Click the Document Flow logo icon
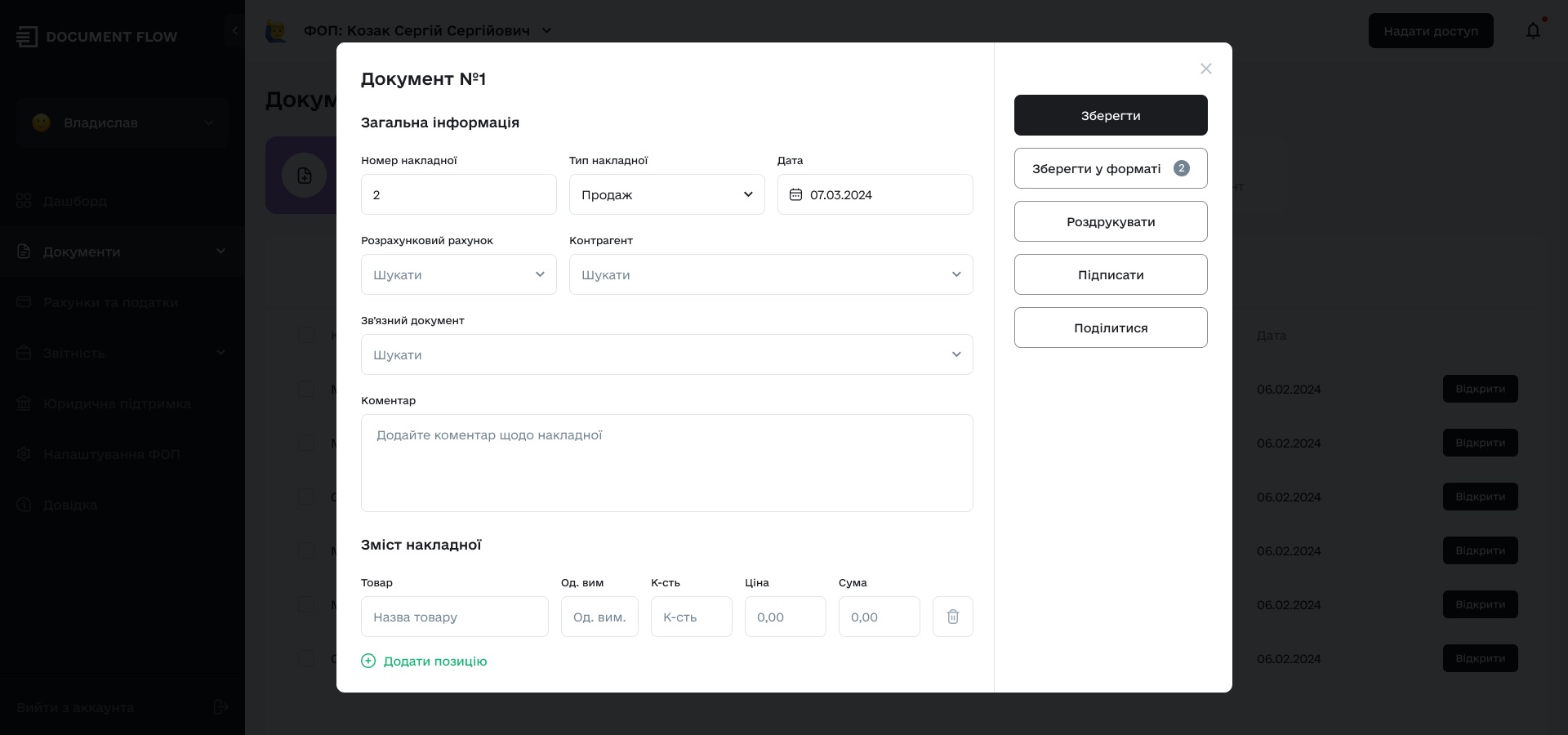This screenshot has width=1568, height=735. pyautogui.click(x=26, y=36)
